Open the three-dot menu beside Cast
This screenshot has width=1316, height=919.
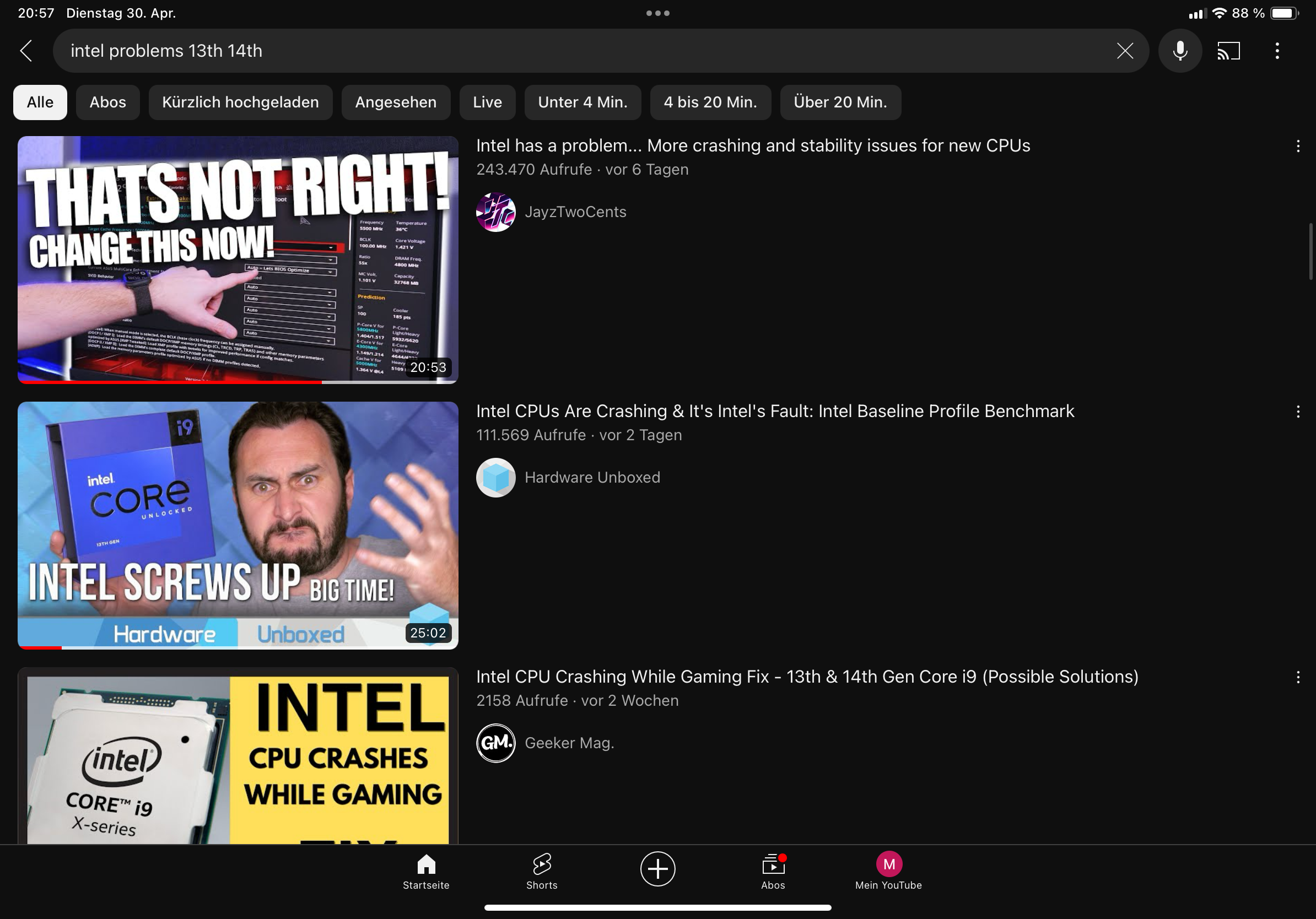(1277, 51)
